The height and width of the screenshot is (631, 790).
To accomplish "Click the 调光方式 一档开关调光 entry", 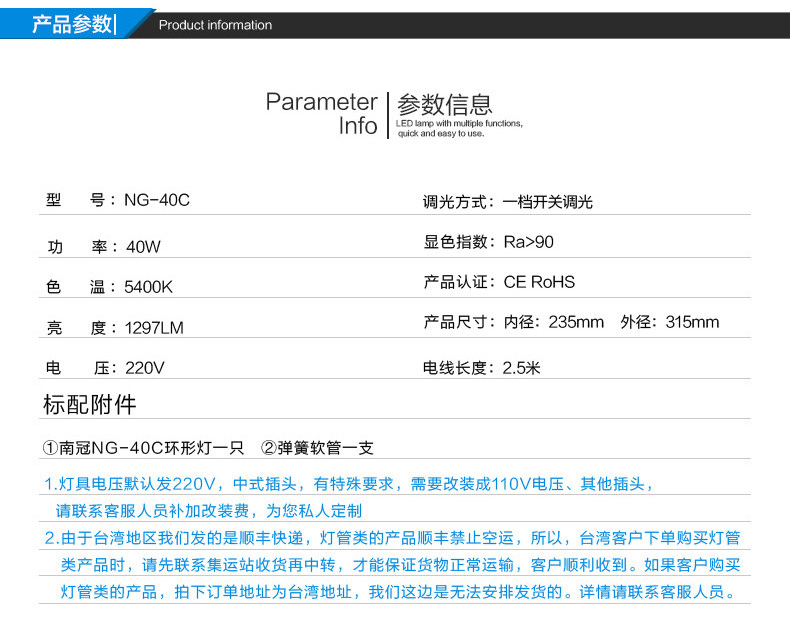I will 507,202.
